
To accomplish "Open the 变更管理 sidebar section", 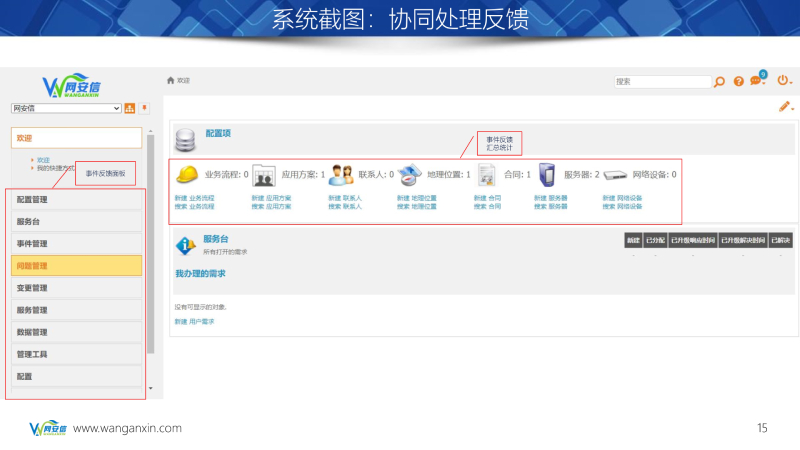I will (x=77, y=288).
